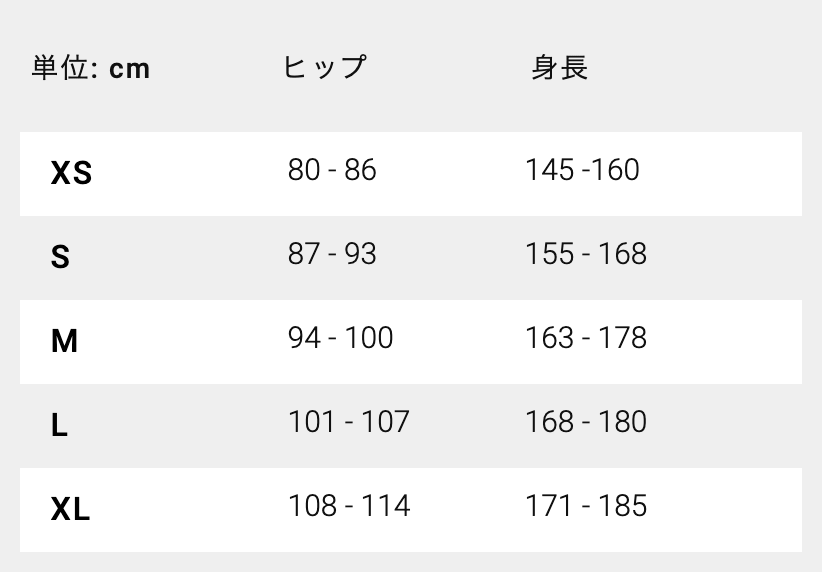Image resolution: width=822 pixels, height=572 pixels.
Task: Click XL hip value 108 - 114
Action: 349,507
